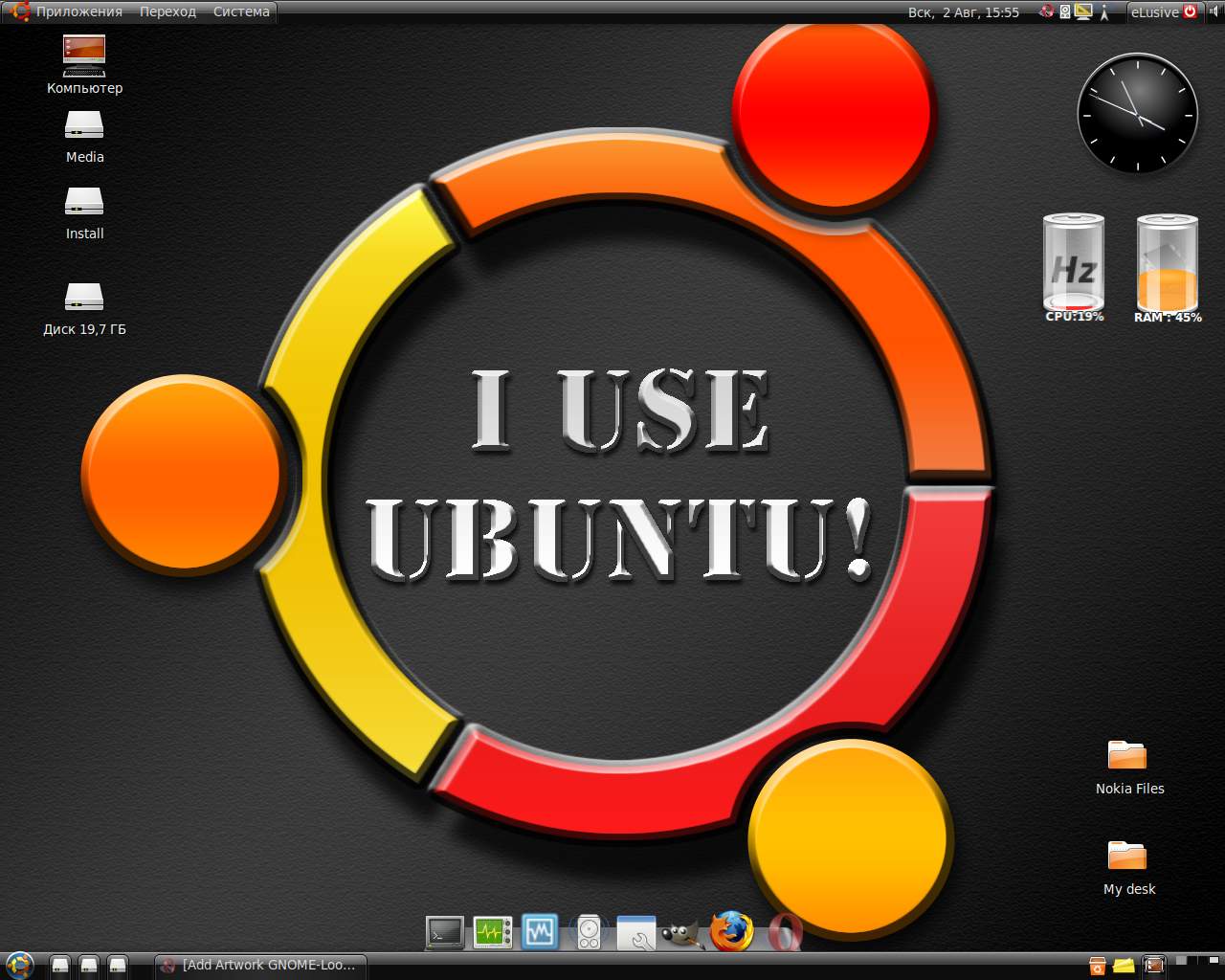The height and width of the screenshot is (980, 1225).
Task: Launch the green oscilloscope monitor in dock
Action: (493, 932)
